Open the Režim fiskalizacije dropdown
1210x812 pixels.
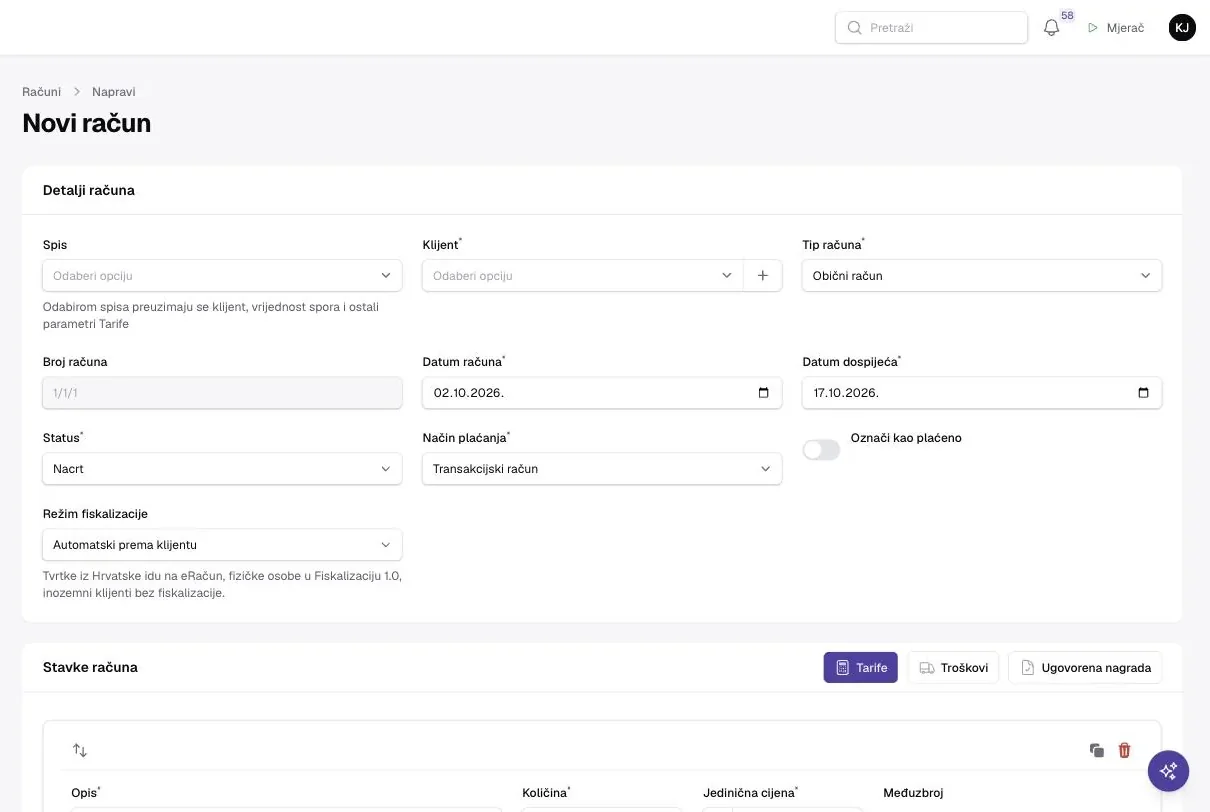point(222,545)
